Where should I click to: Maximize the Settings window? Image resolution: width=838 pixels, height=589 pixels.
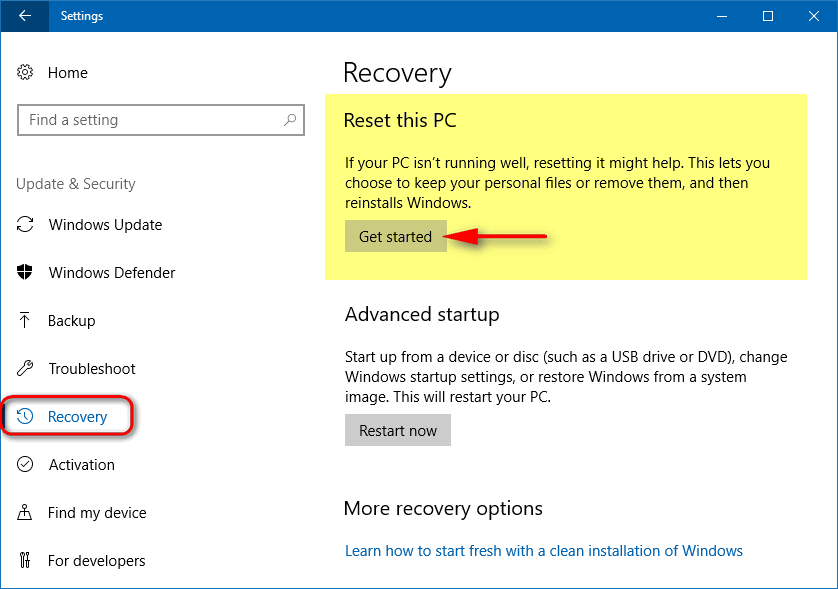click(768, 16)
